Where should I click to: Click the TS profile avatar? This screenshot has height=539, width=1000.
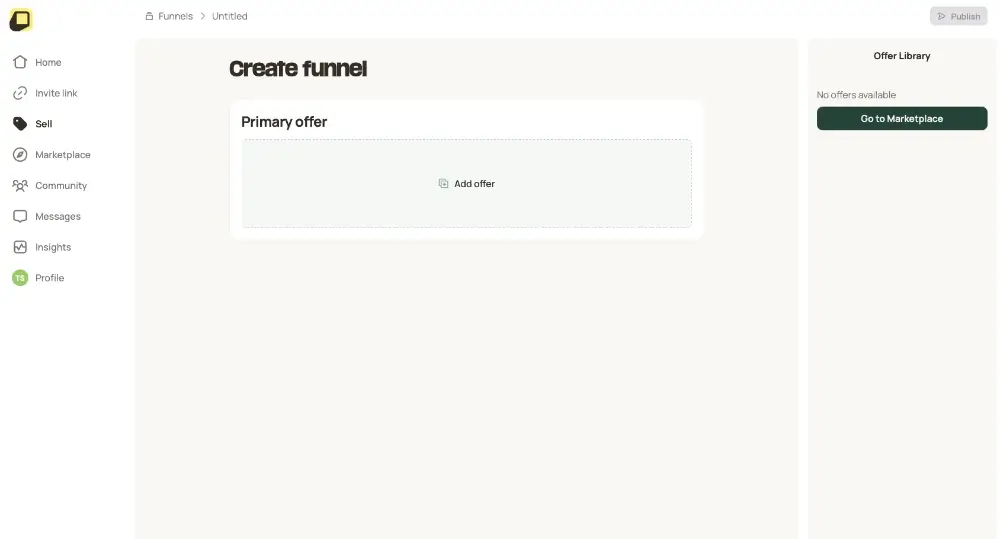tap(20, 278)
